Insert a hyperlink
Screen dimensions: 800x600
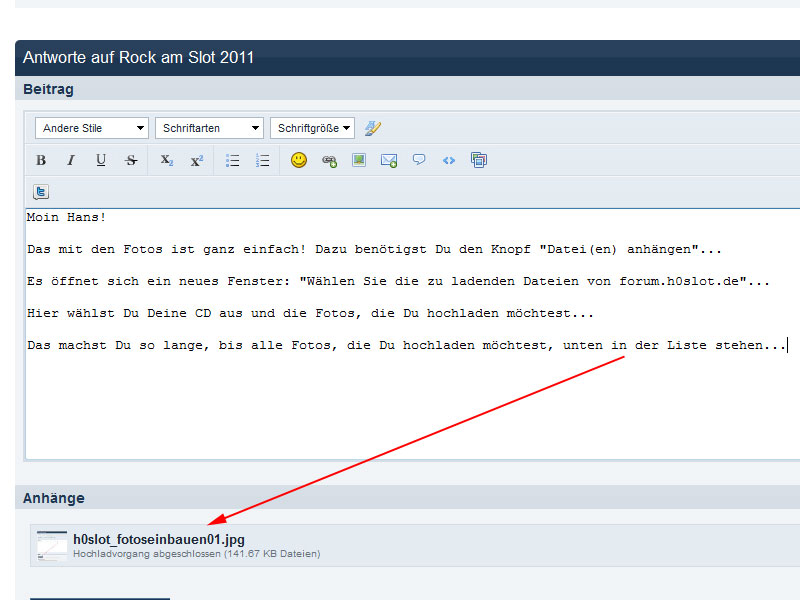coord(329,161)
